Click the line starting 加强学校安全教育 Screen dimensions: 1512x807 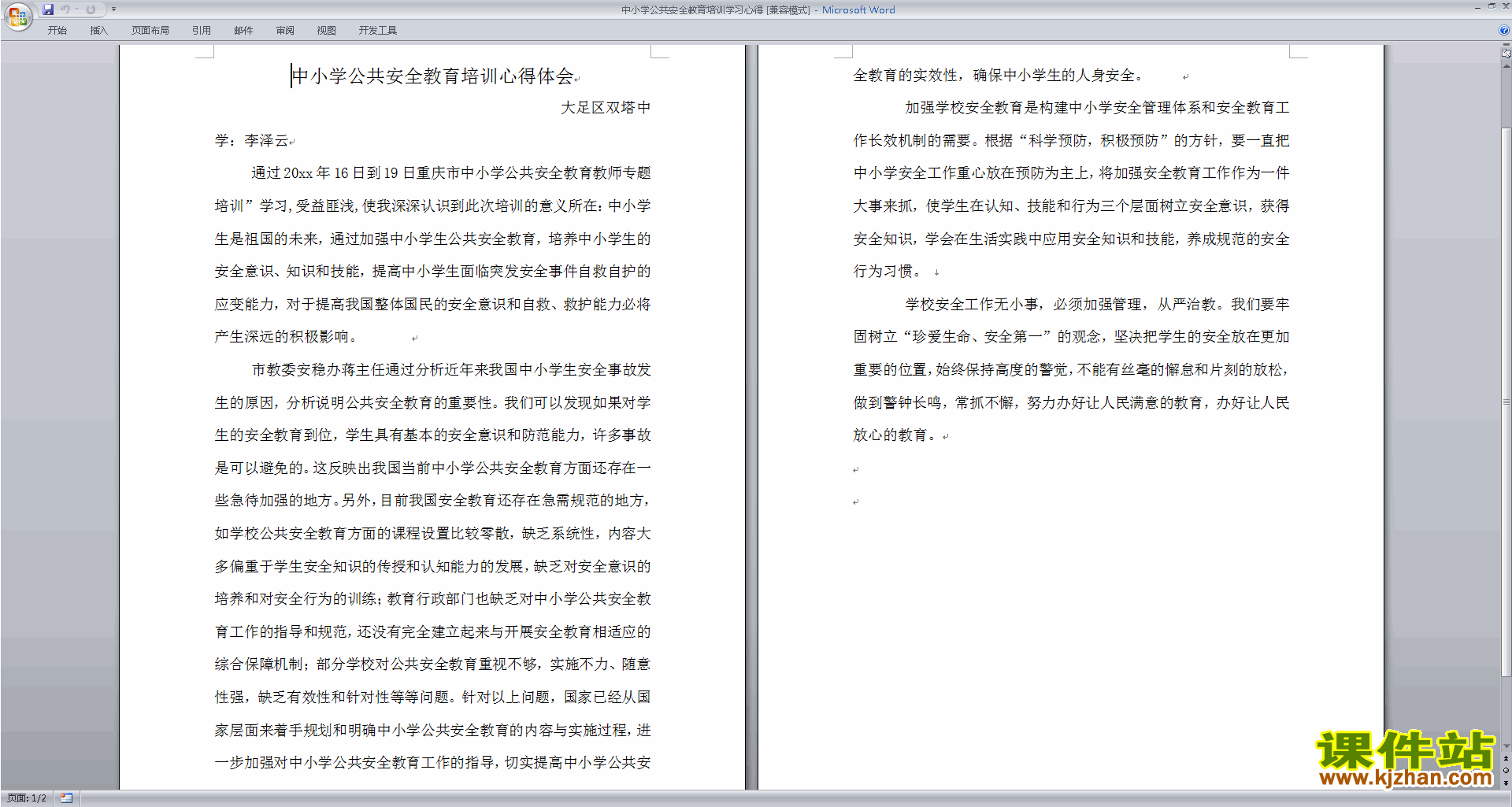tap(1097, 108)
